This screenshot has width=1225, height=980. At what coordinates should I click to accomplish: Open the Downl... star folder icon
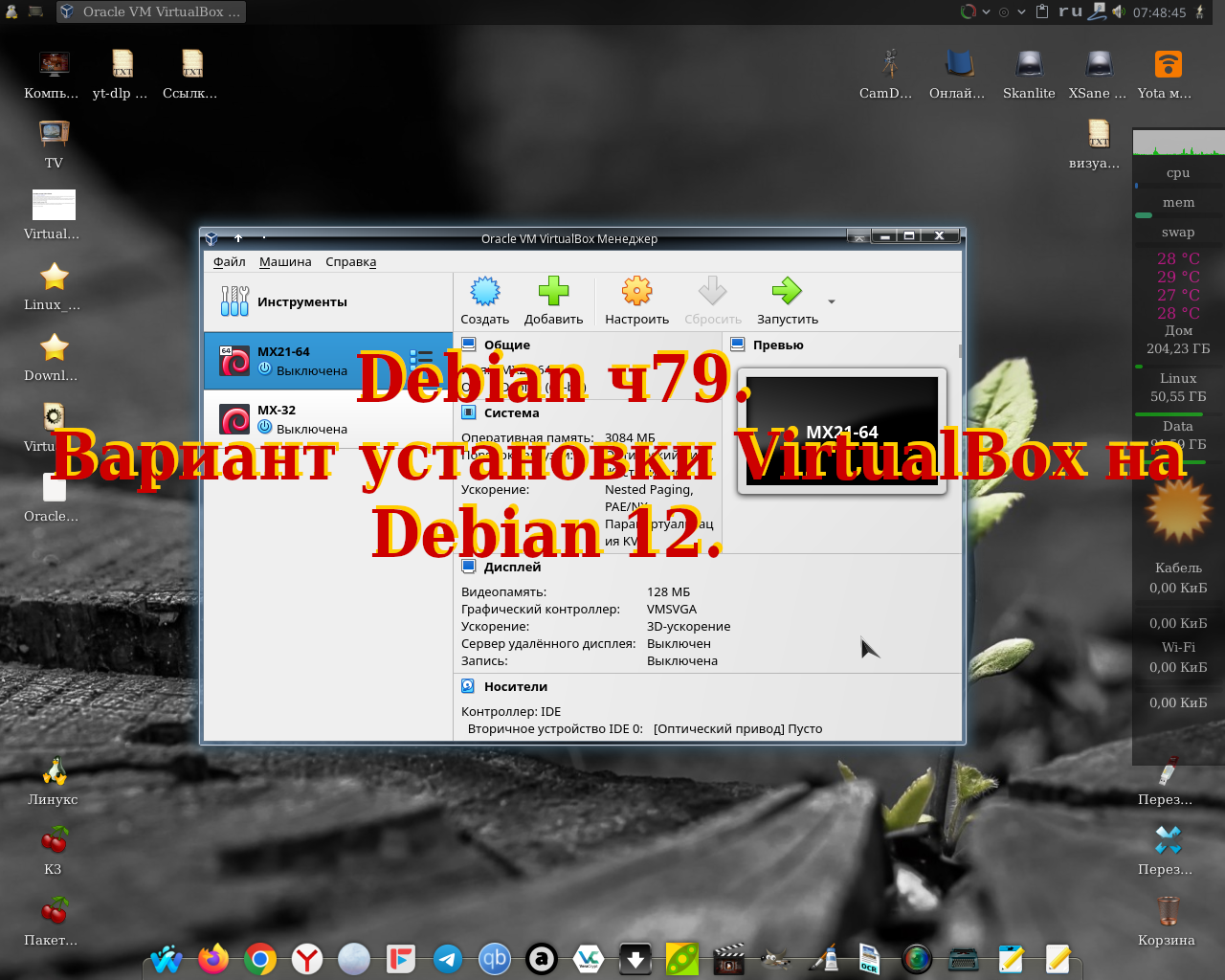click(54, 356)
